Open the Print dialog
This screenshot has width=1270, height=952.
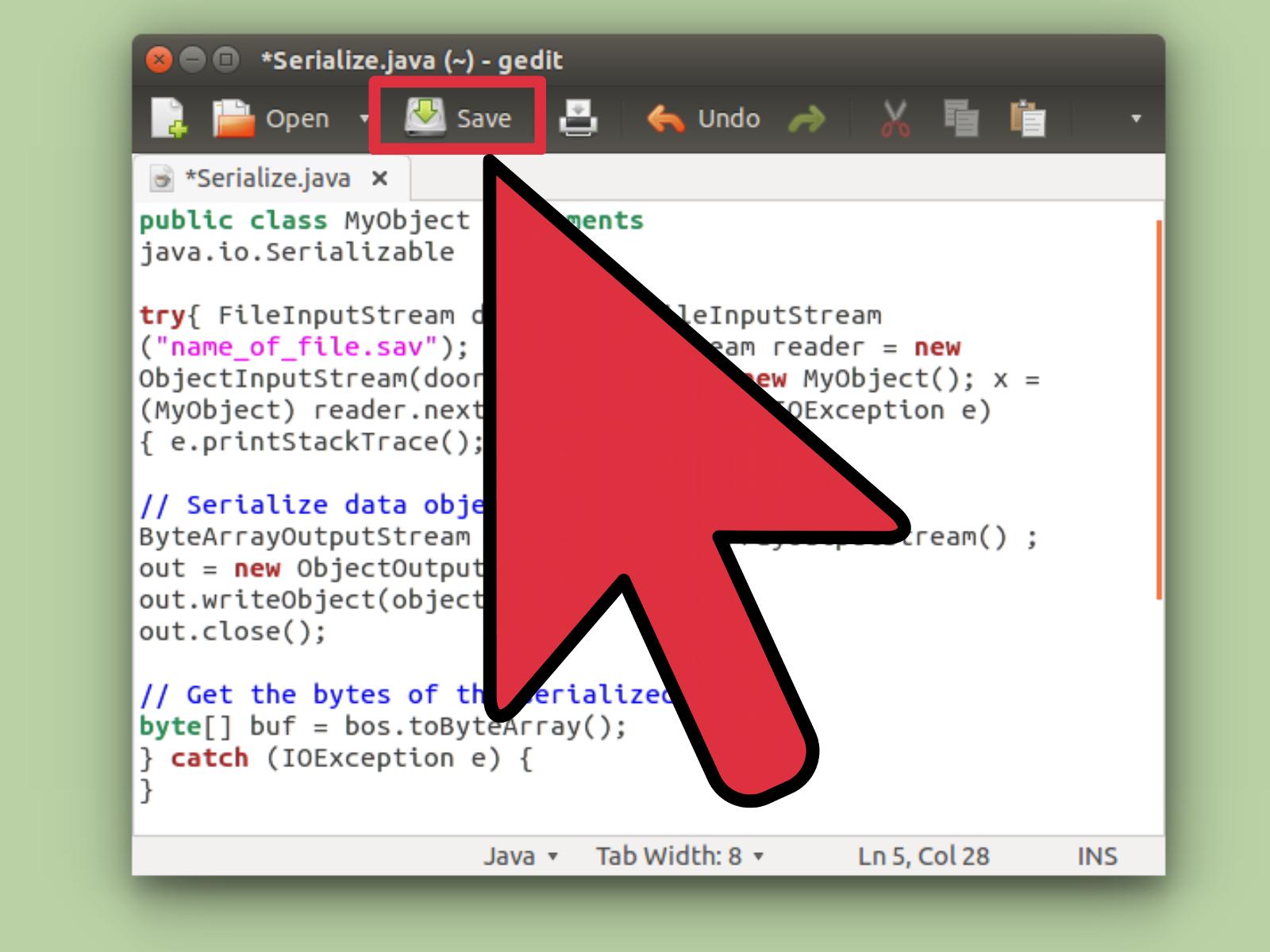579,117
